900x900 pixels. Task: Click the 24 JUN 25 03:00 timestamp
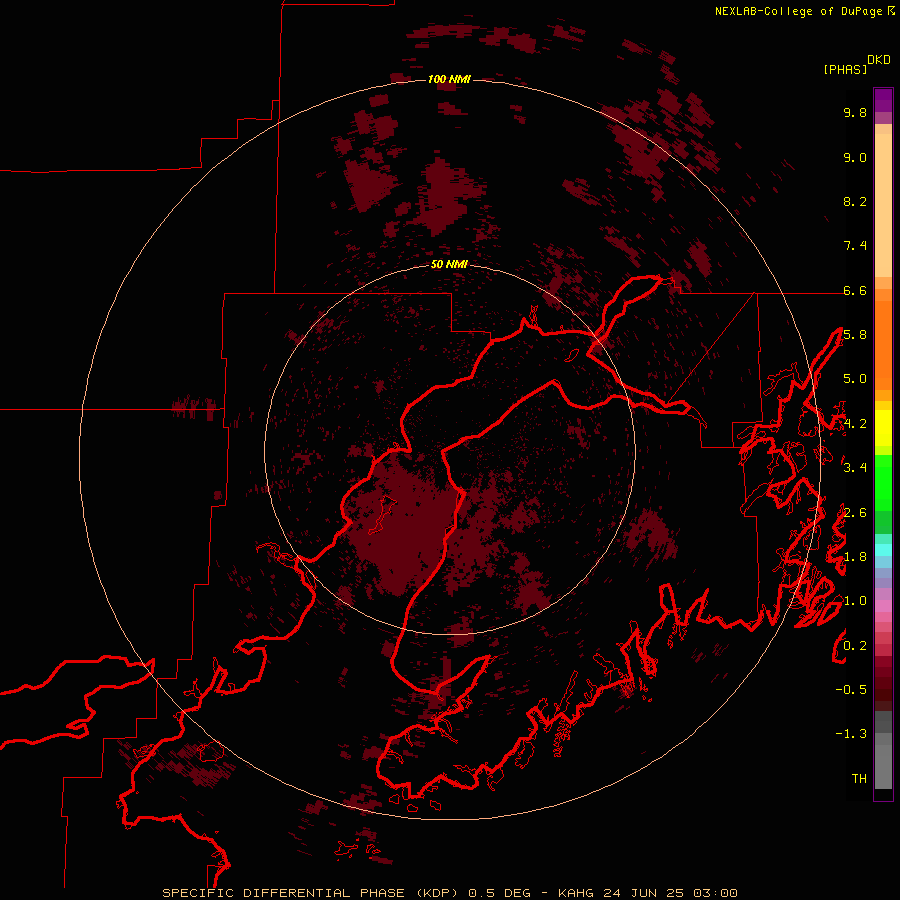[x=670, y=893]
